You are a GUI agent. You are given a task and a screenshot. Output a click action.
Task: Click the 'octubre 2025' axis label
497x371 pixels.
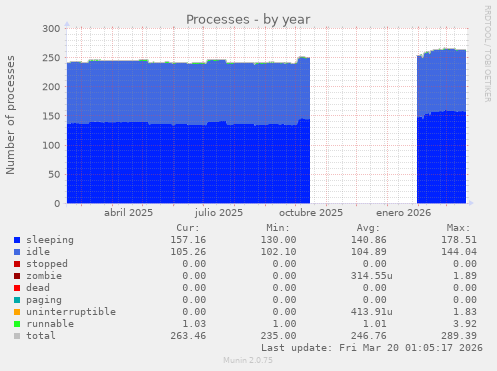311,213
